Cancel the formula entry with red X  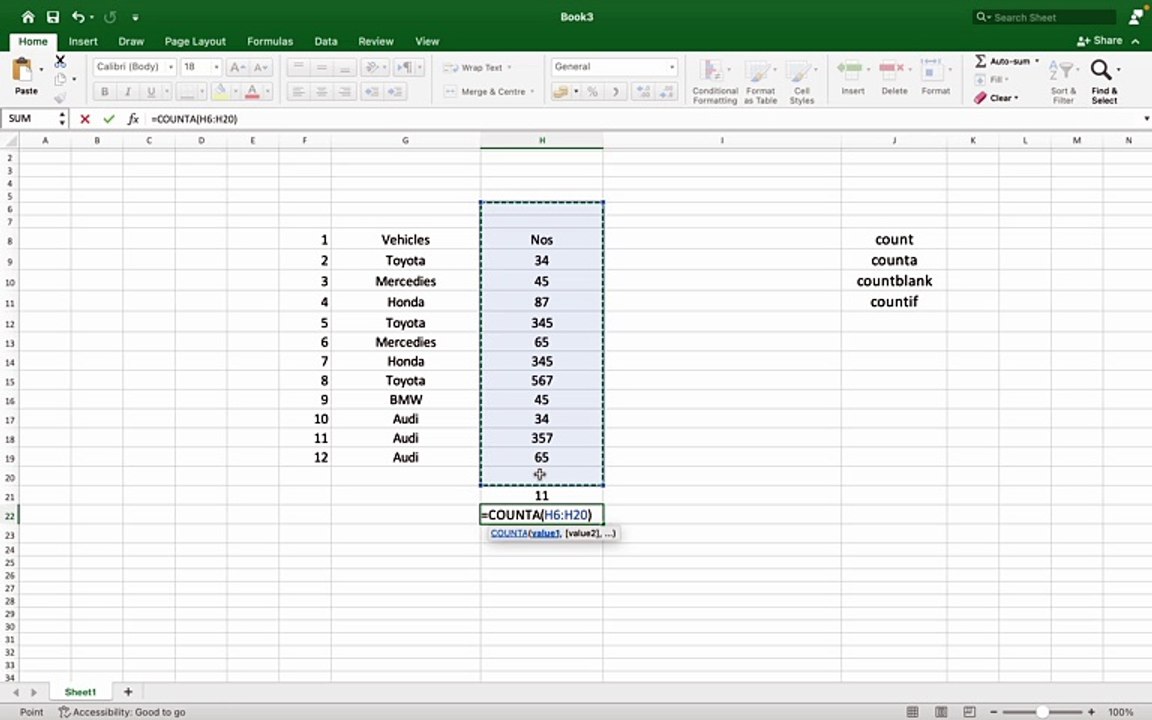(84, 118)
